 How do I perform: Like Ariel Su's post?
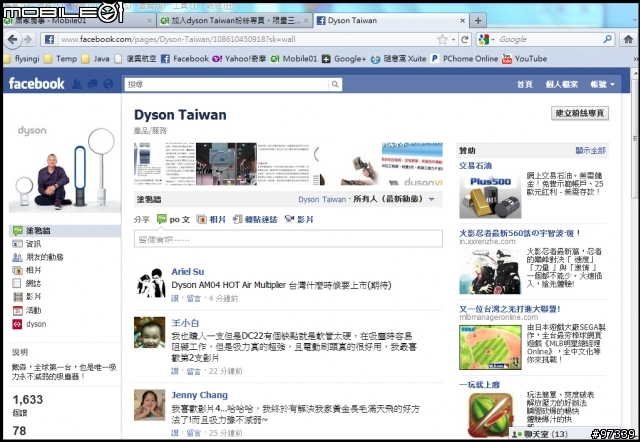pos(175,299)
